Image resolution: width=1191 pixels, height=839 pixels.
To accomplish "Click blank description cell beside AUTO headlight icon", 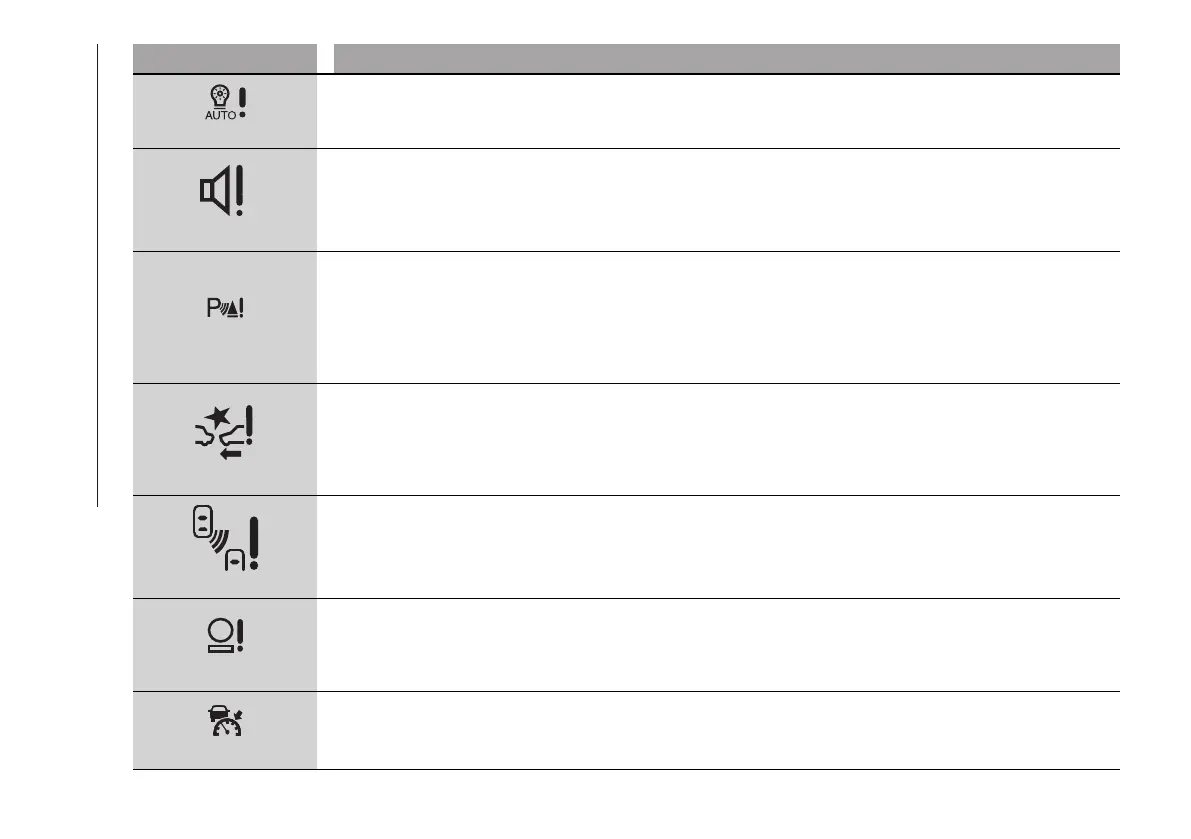I will point(718,112).
